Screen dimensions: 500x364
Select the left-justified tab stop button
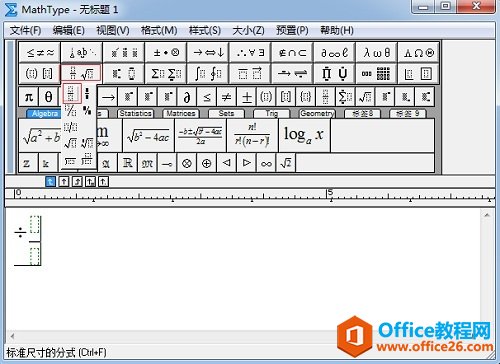[50, 182]
